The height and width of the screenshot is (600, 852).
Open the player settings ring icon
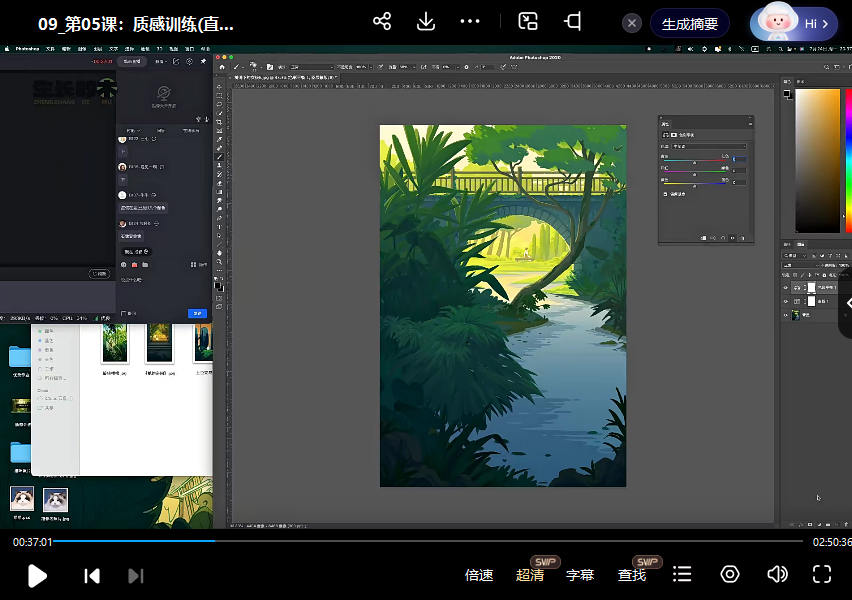click(x=730, y=574)
